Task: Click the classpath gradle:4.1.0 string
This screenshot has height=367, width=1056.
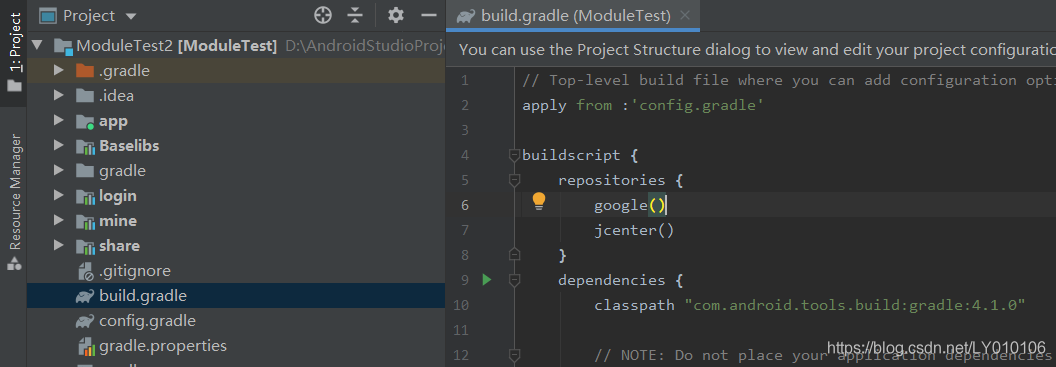Action: (x=855, y=305)
